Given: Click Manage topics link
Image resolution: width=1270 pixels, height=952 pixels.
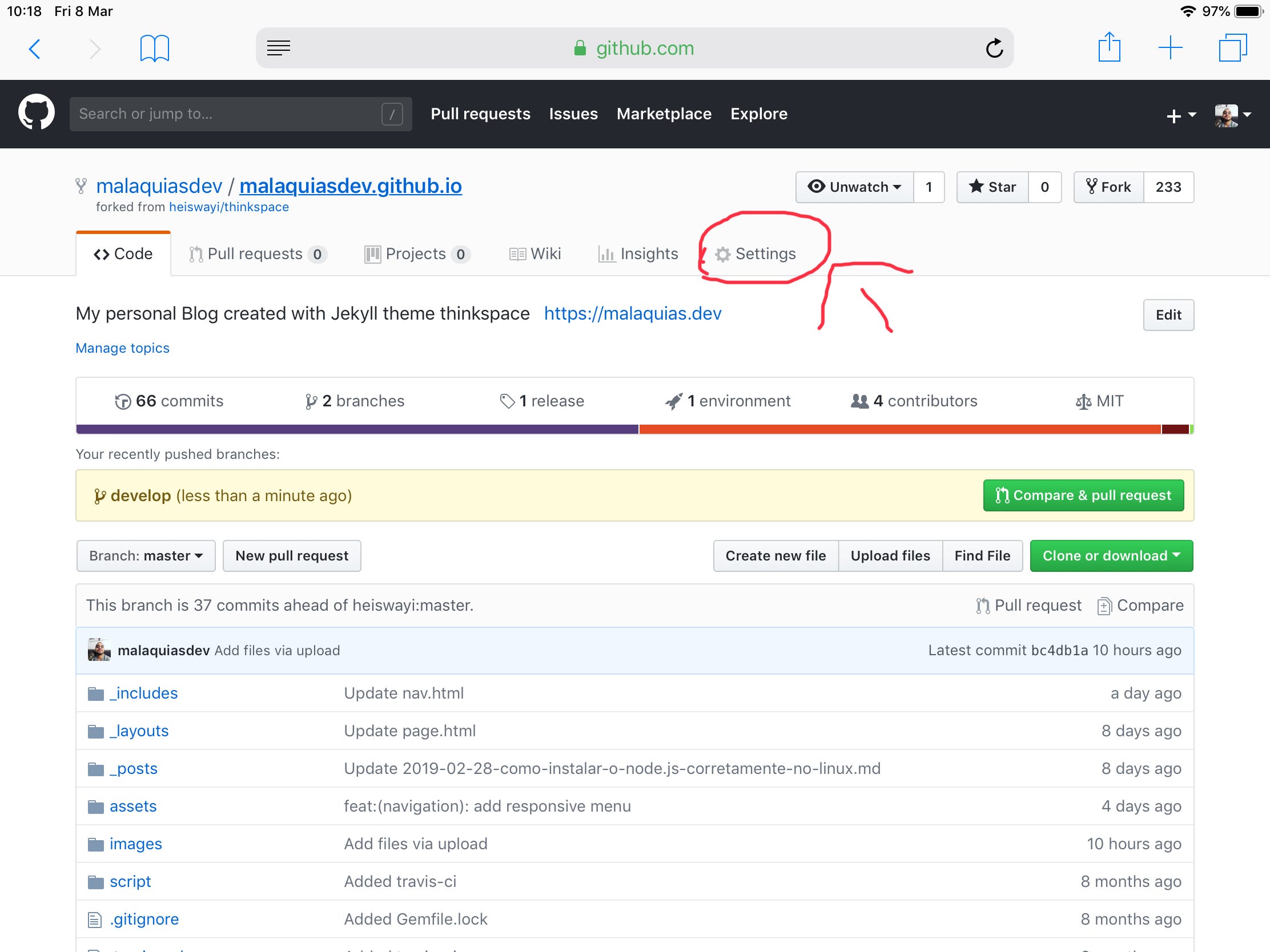Looking at the screenshot, I should (122, 348).
